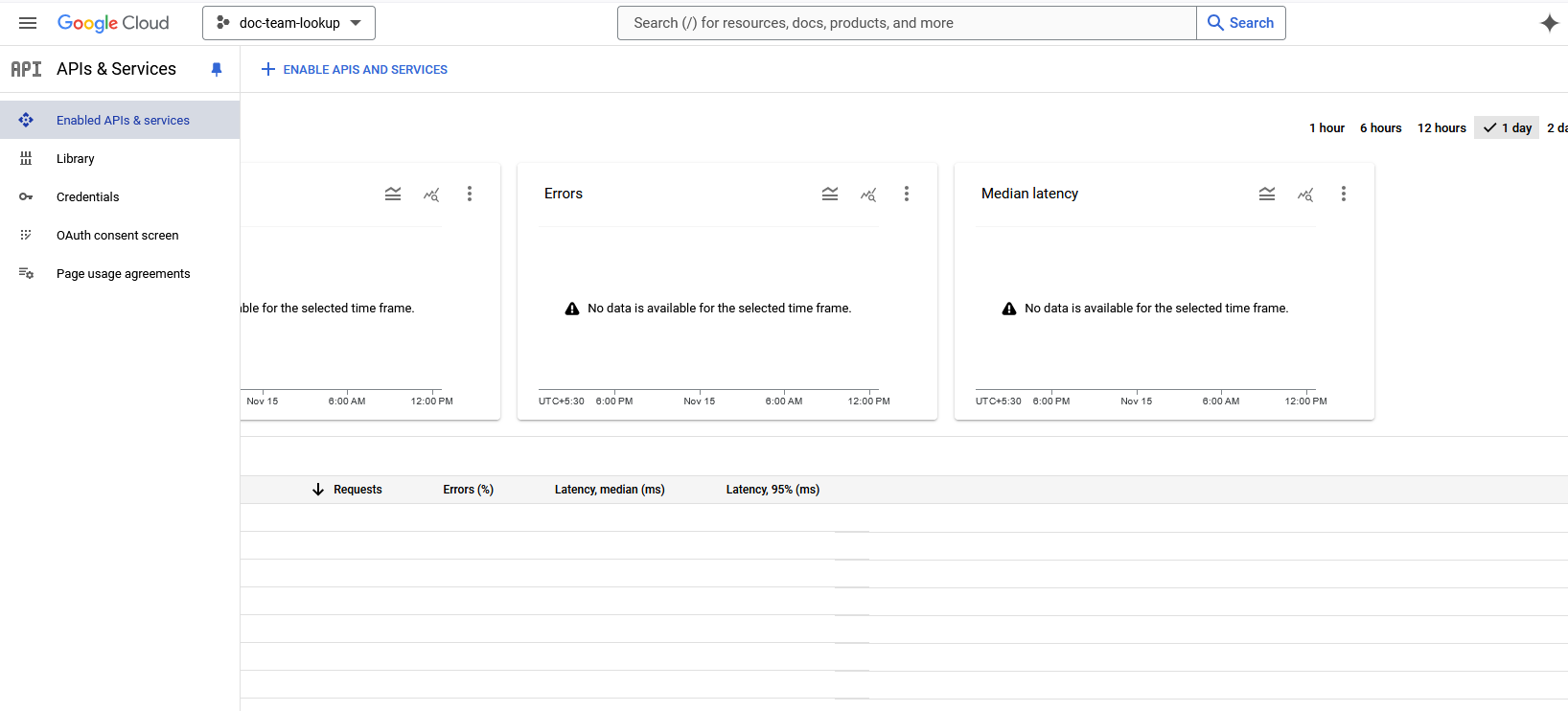Open more options on Median latency chart

(x=1344, y=195)
